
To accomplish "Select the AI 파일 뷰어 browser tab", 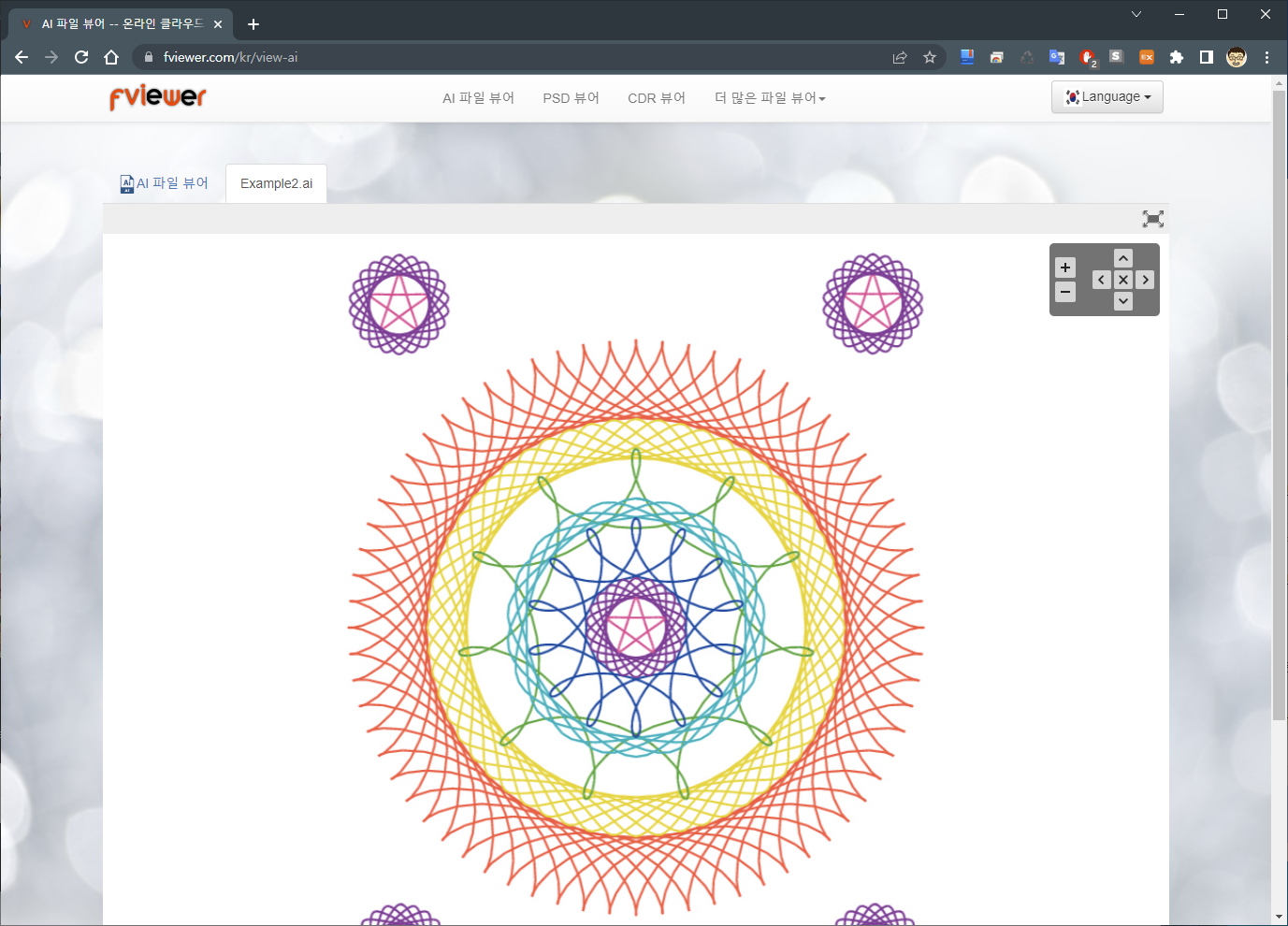I will 122,24.
